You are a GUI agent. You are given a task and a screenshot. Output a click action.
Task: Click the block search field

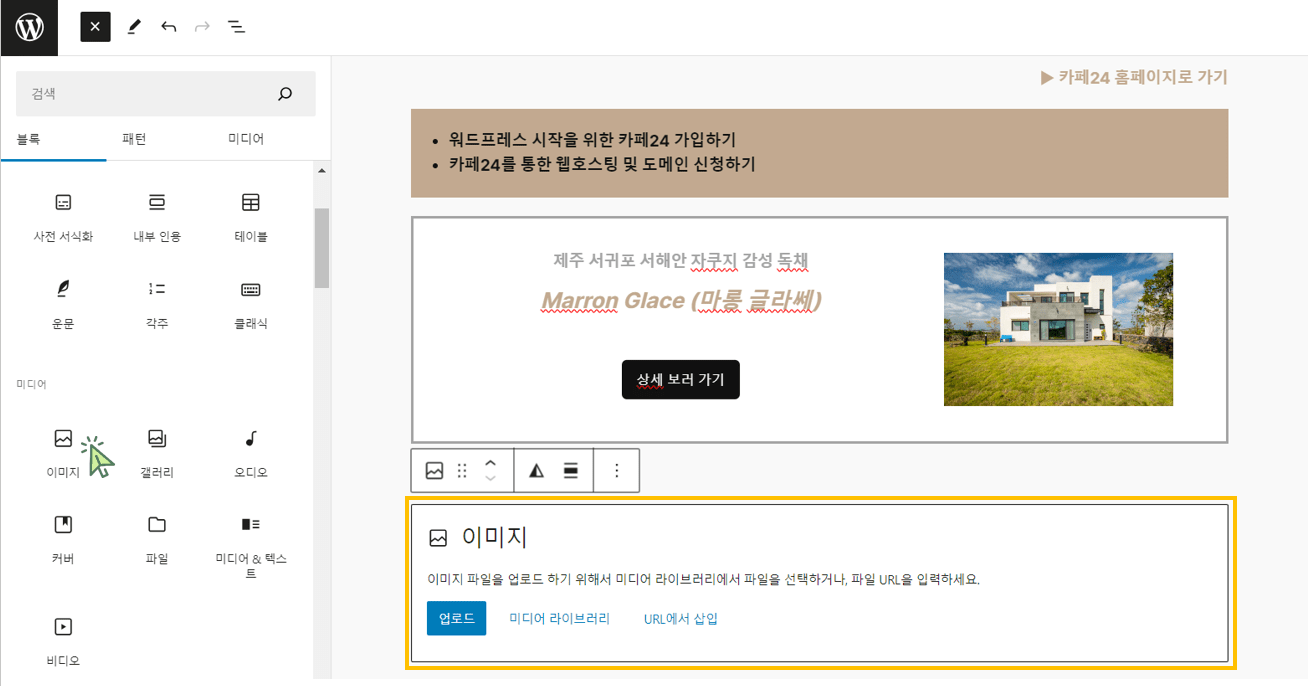(165, 94)
